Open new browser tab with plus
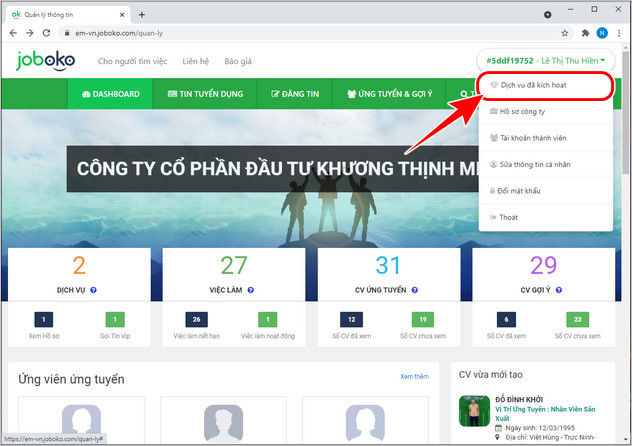Viewport: 632px width, 446px height. 141,15
